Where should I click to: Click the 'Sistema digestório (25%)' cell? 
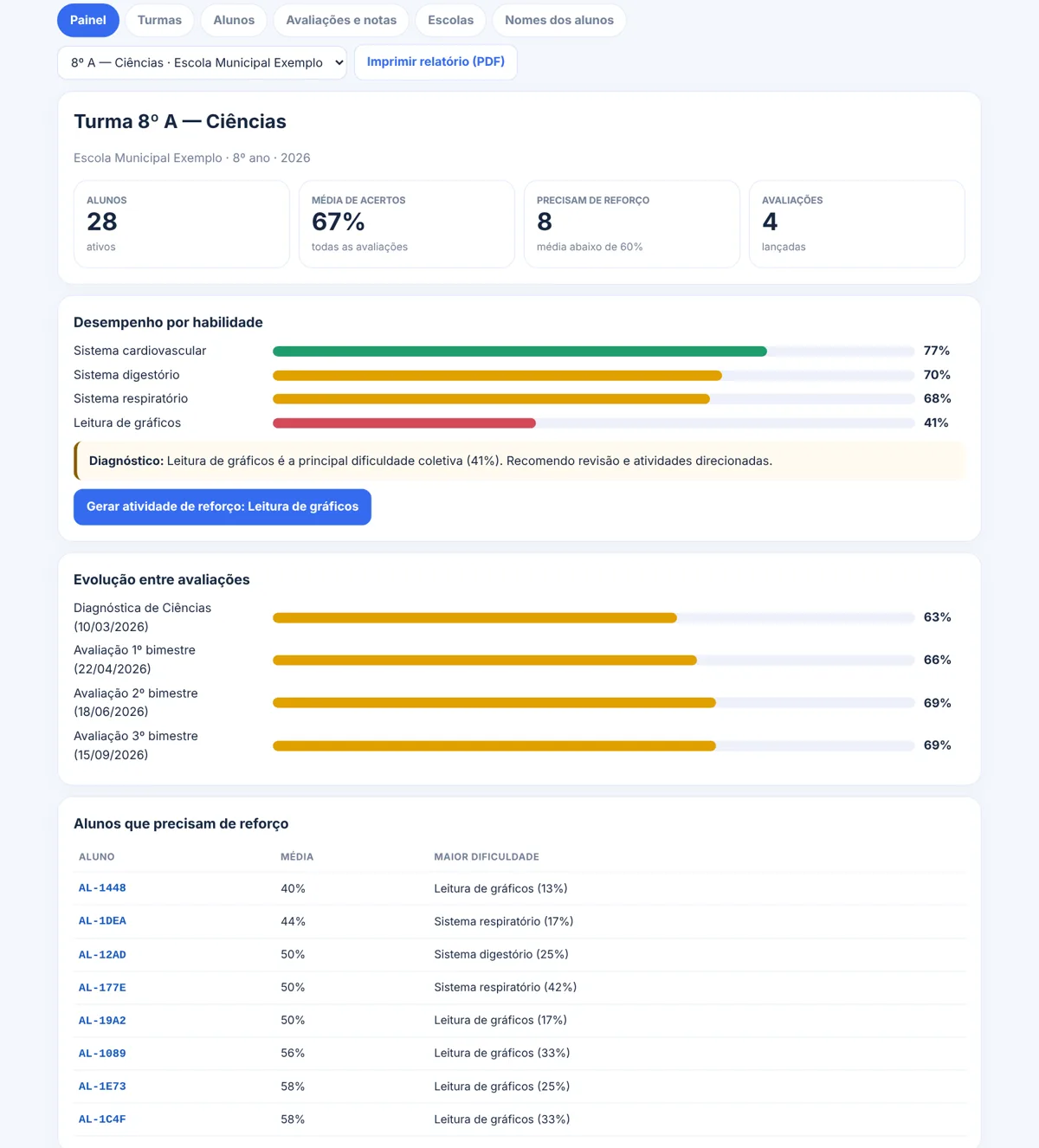pos(501,954)
